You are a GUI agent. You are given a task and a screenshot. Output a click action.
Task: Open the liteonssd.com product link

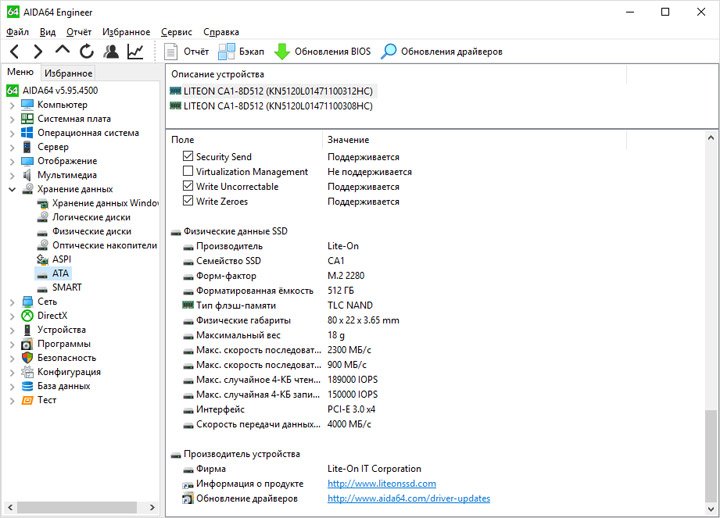click(x=382, y=484)
